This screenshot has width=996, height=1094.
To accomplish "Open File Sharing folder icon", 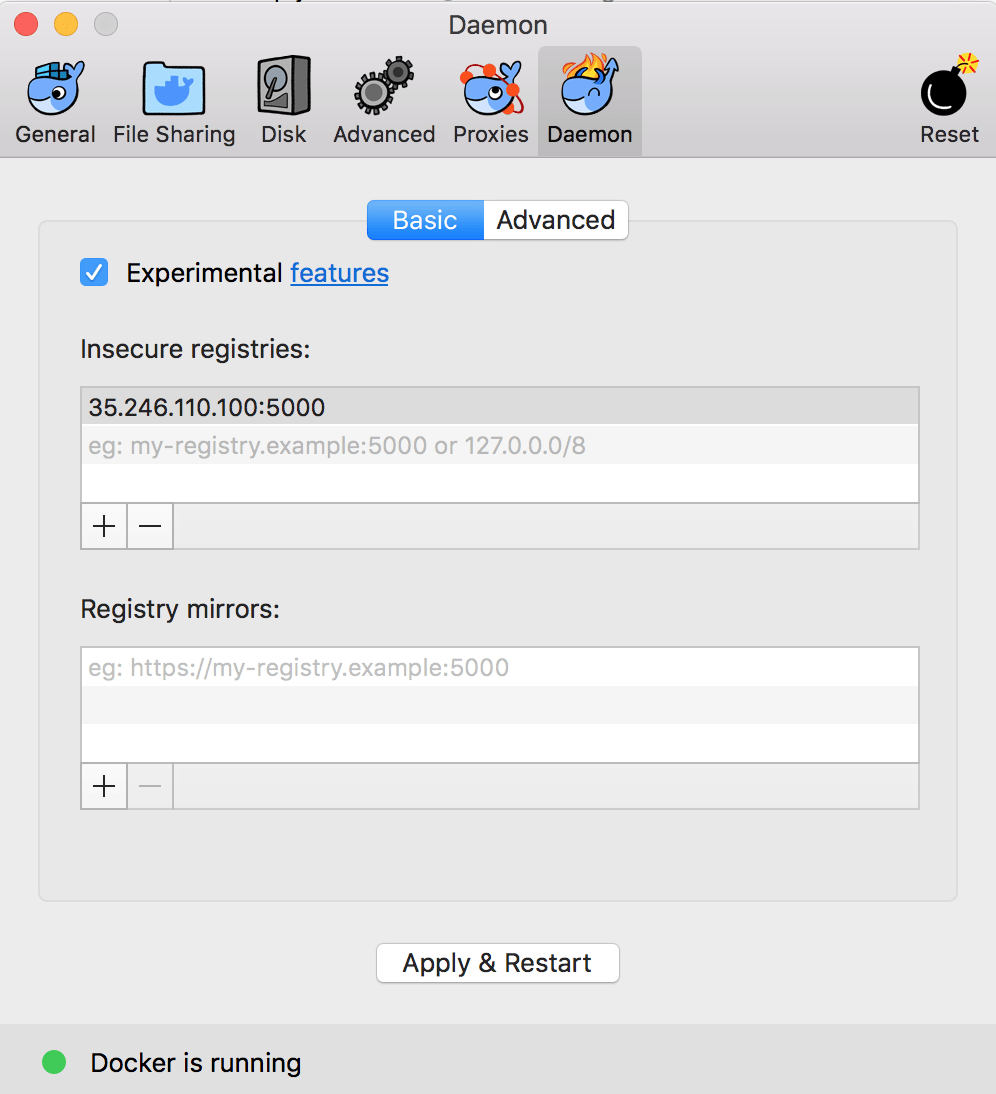I will point(174,89).
